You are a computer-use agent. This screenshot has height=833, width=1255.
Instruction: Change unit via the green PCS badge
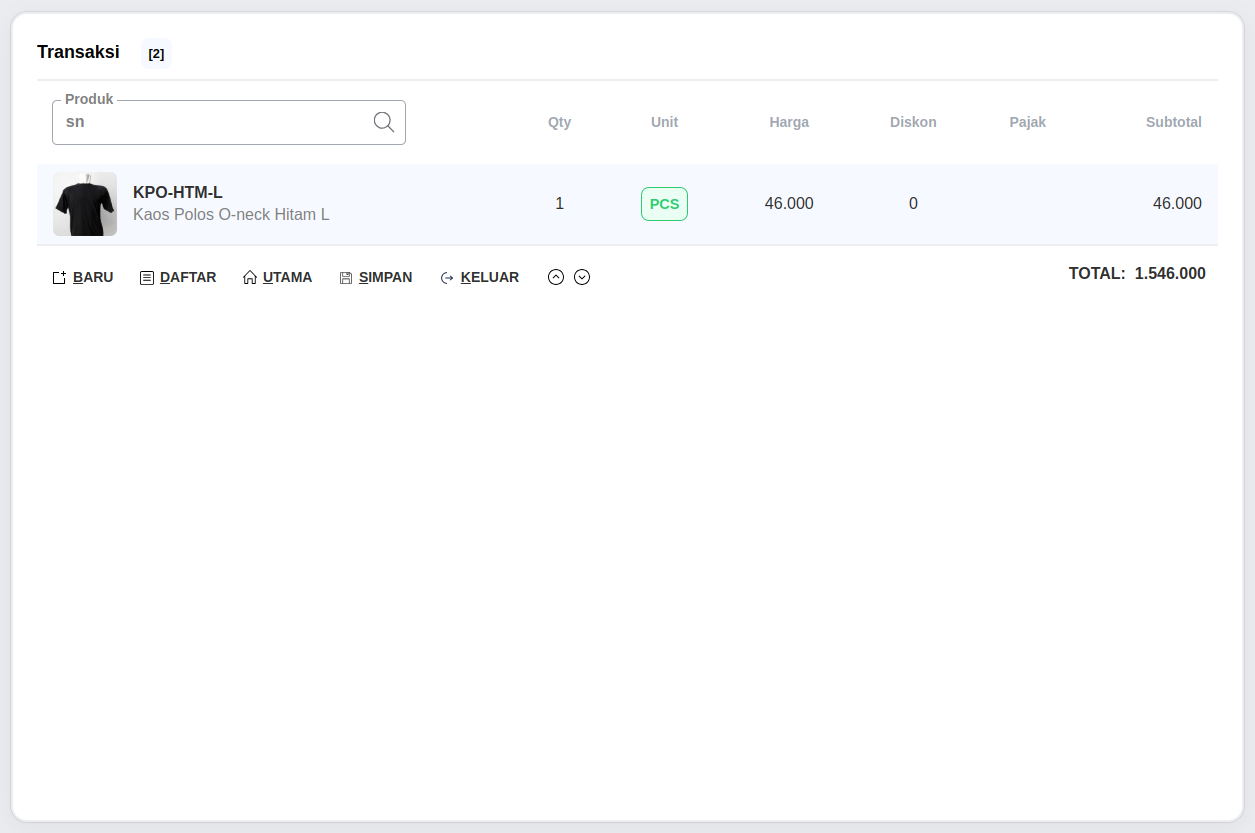click(x=664, y=204)
